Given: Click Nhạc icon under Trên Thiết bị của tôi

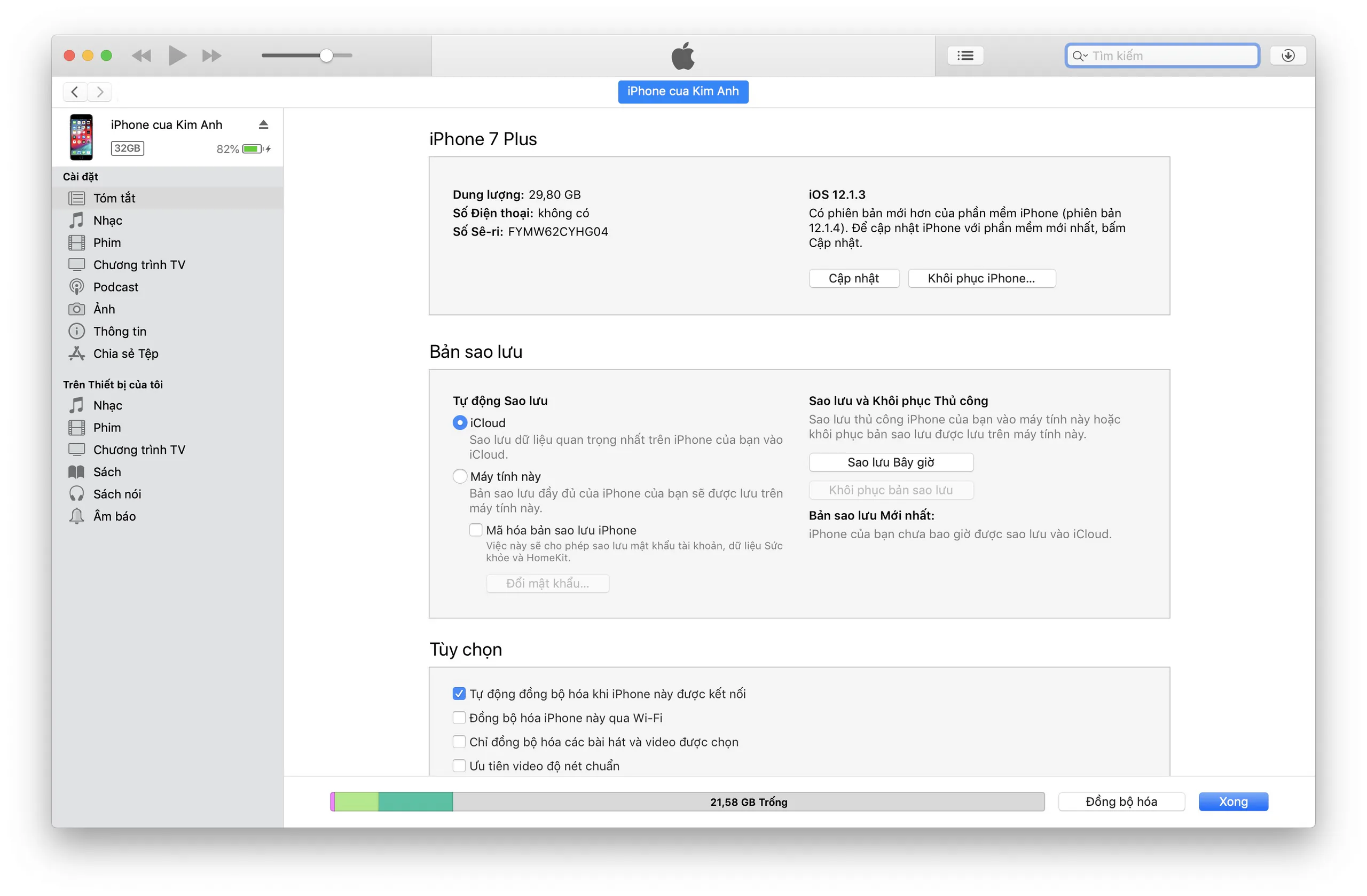Looking at the screenshot, I should pos(76,405).
